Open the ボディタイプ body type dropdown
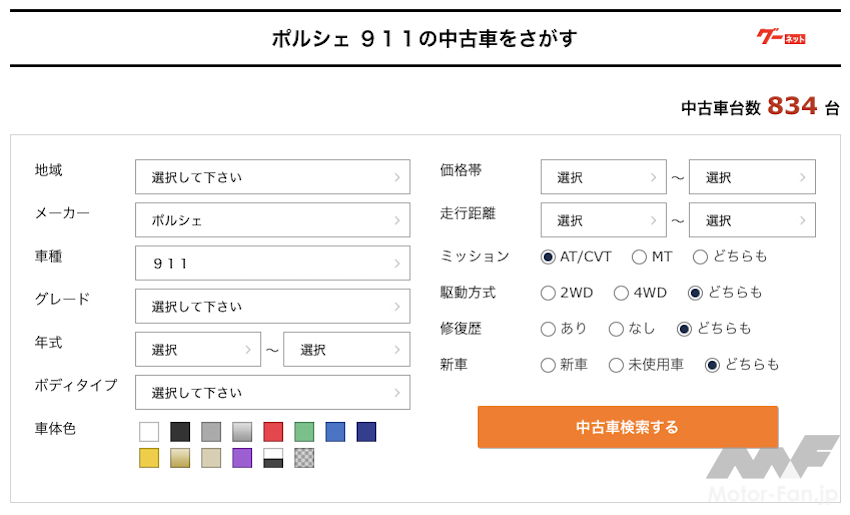Viewport: 850px width, 515px height. [272, 393]
